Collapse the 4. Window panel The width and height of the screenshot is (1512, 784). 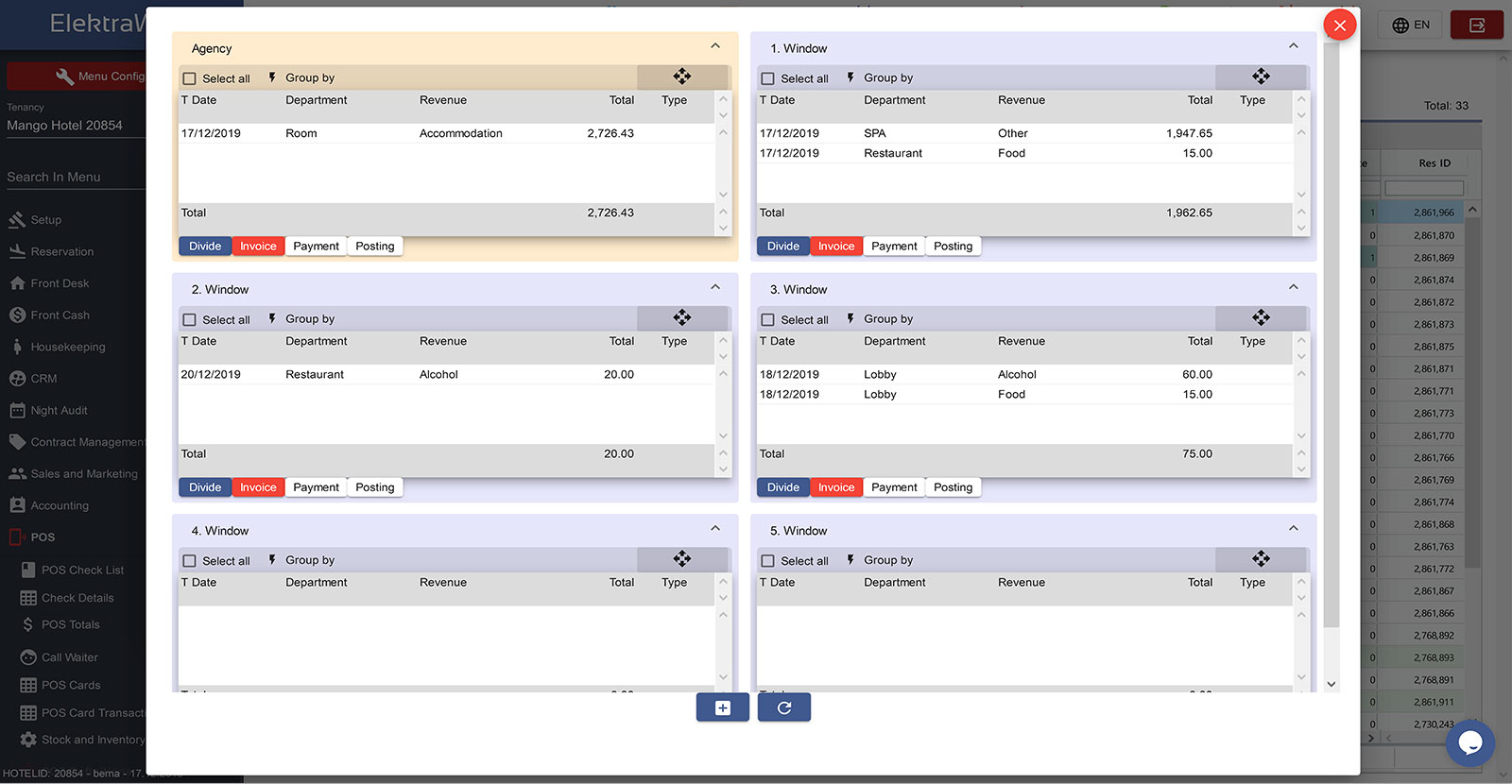[715, 529]
